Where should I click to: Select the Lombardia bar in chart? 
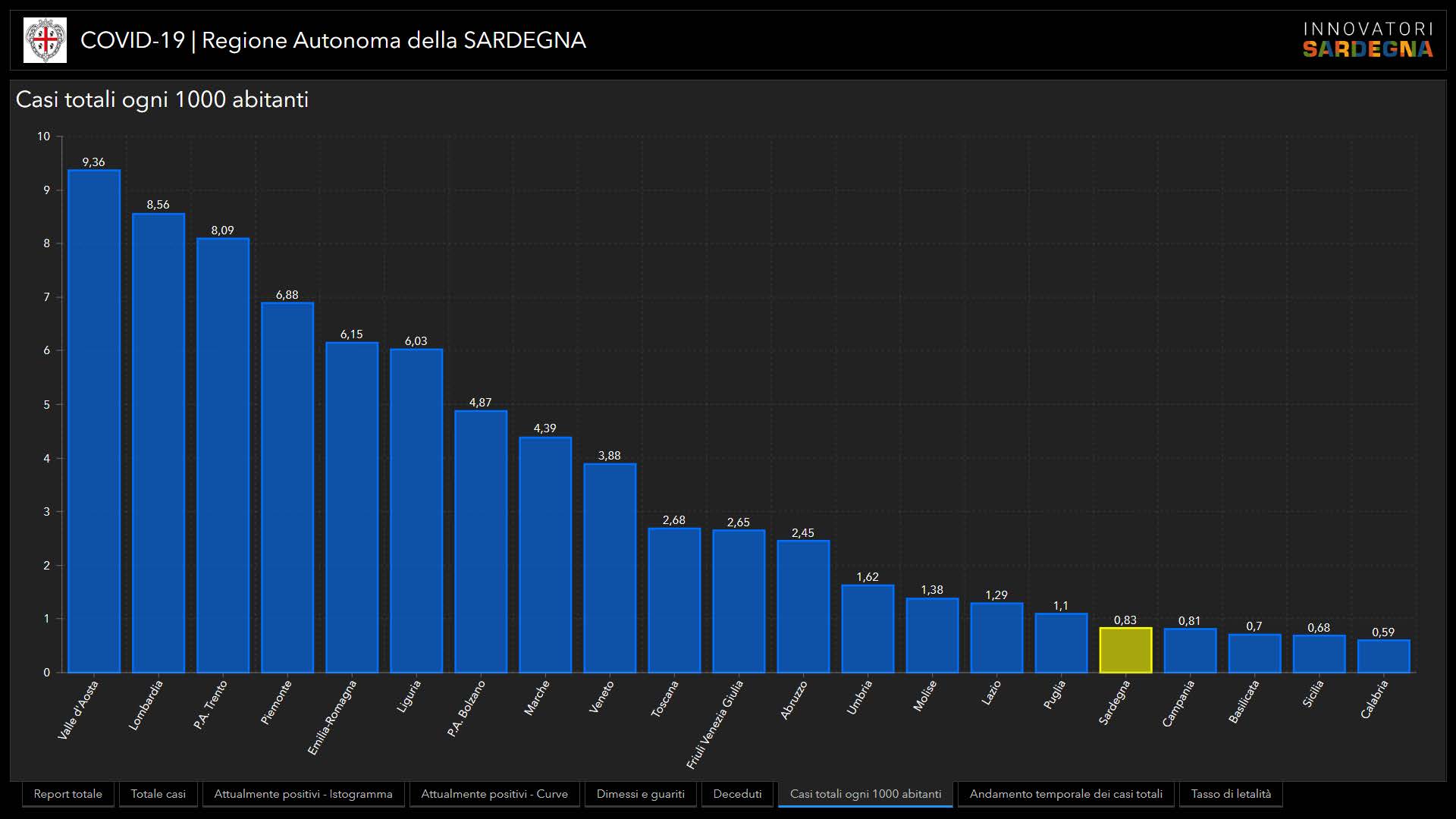tap(158, 443)
